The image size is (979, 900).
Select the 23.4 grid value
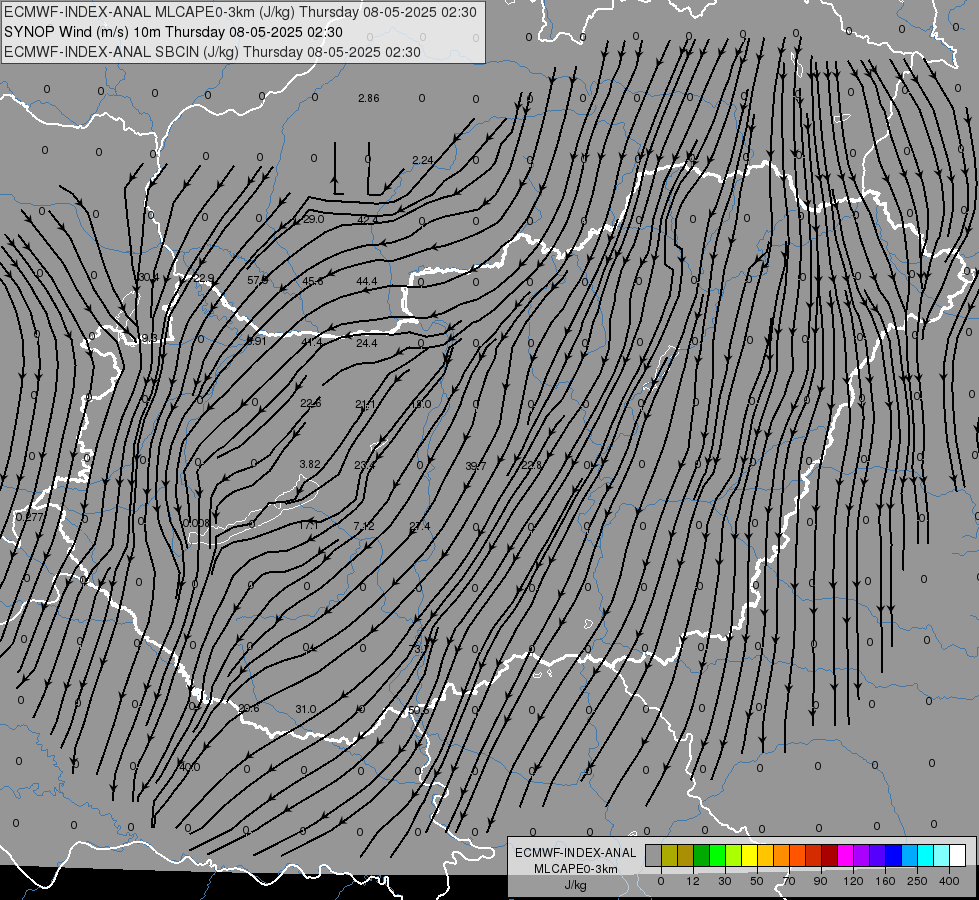coord(365,465)
